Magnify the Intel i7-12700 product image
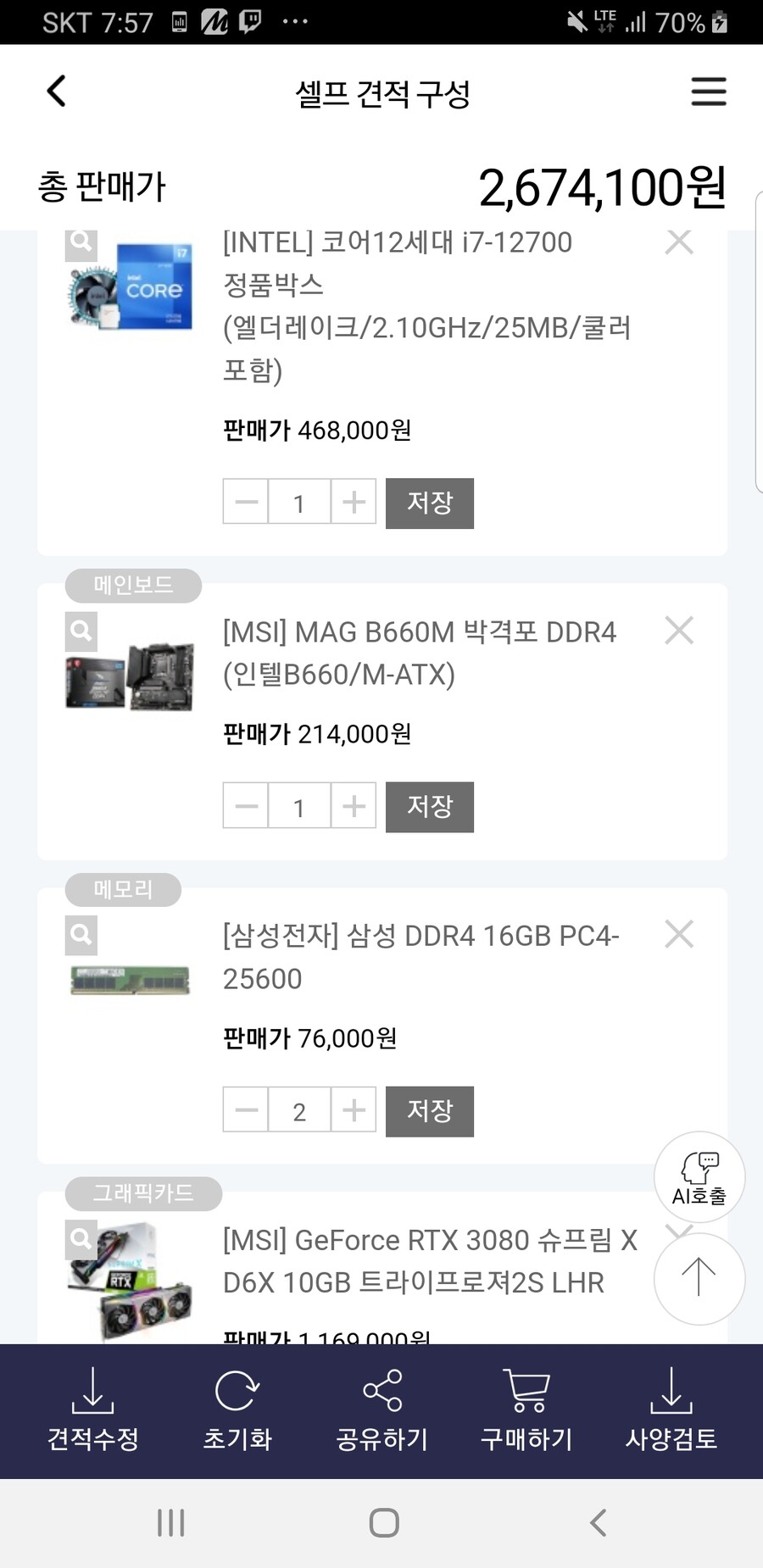Image resolution: width=763 pixels, height=1568 pixels. coord(81,243)
